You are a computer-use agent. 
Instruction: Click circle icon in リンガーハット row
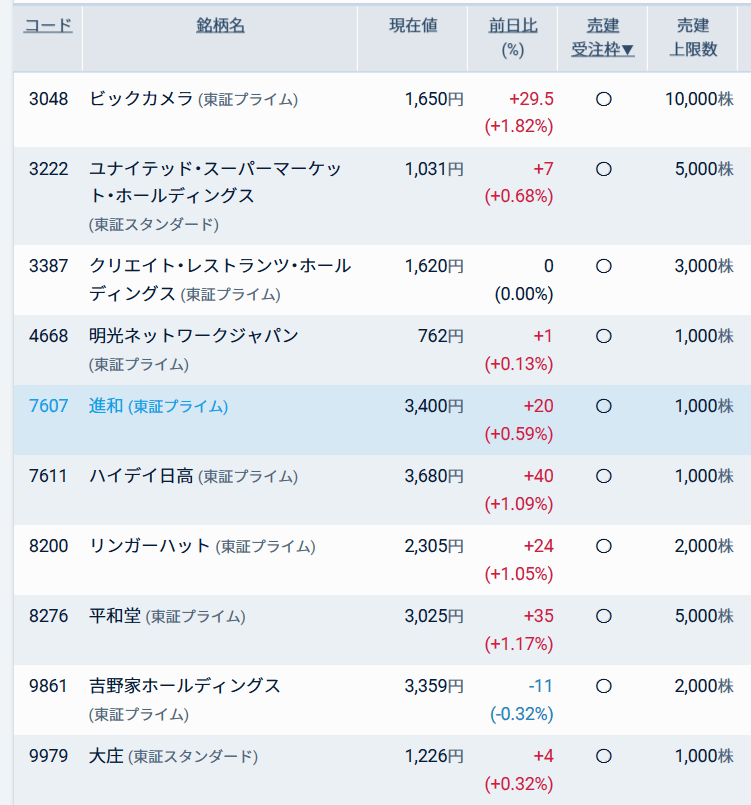604,546
